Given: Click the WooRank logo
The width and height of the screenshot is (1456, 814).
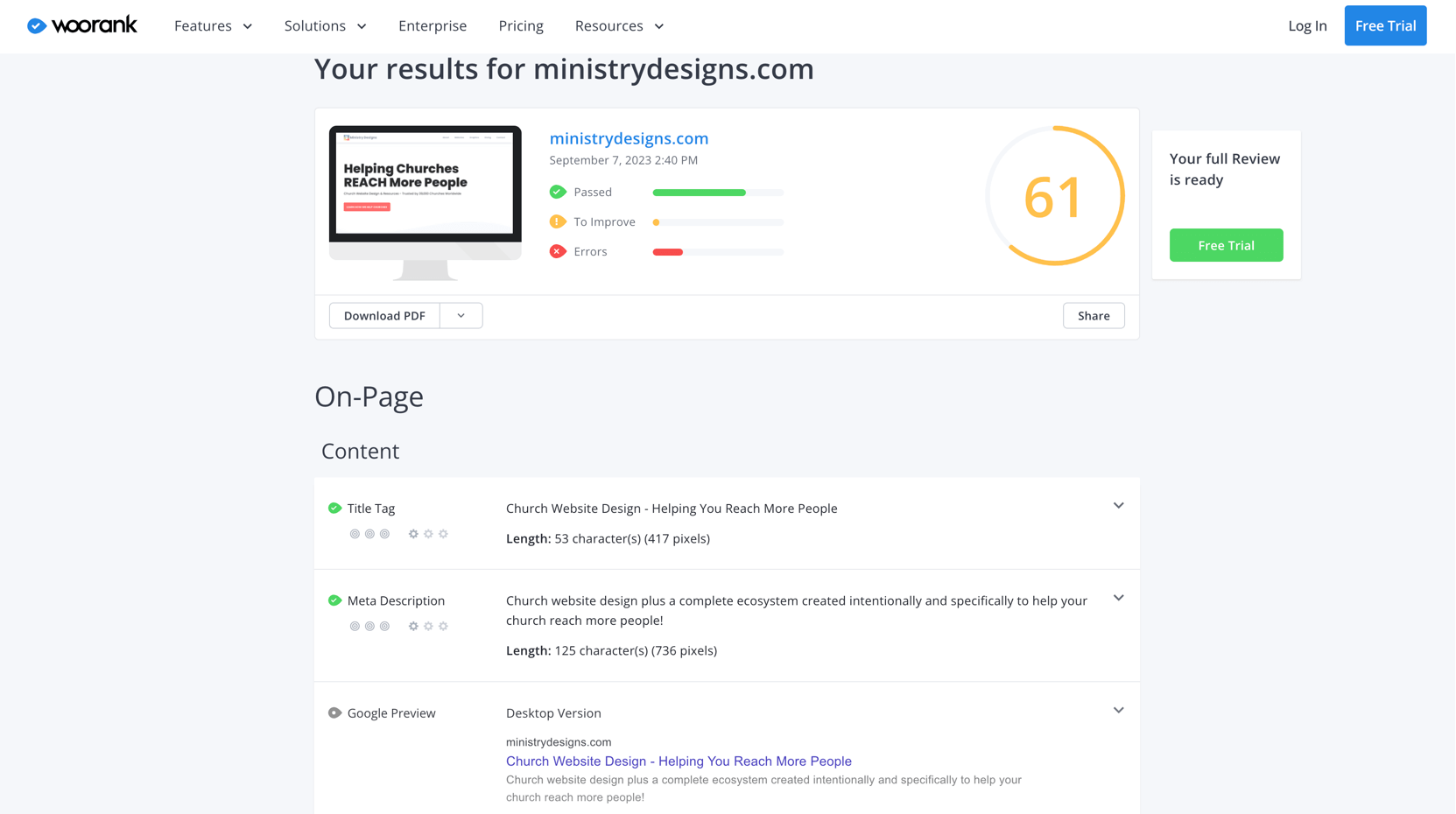Looking at the screenshot, I should (x=82, y=25).
